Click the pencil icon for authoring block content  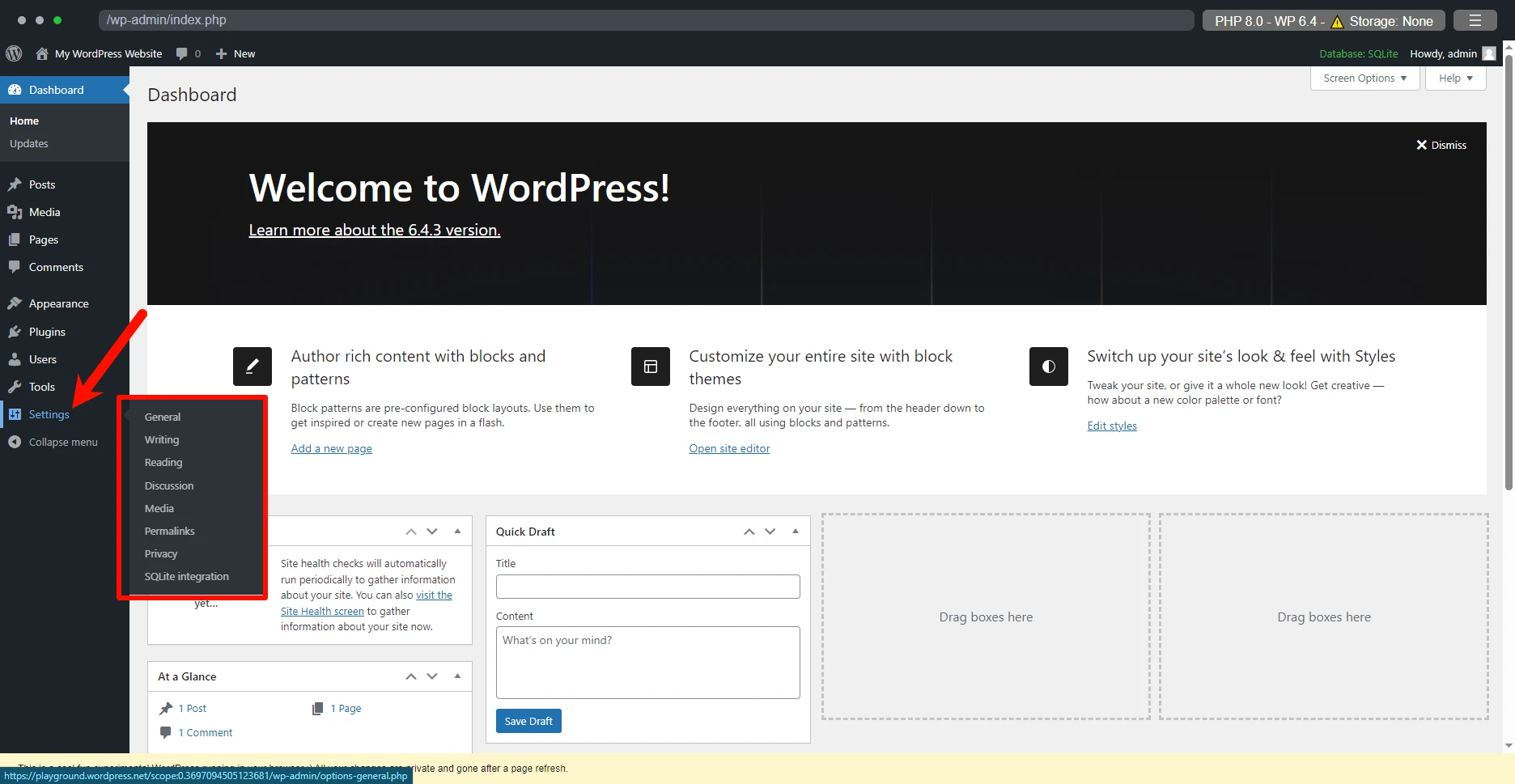252,367
